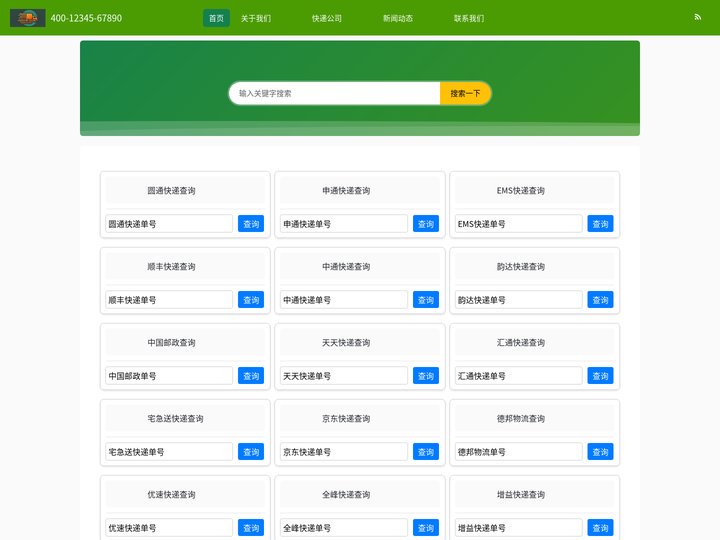The width and height of the screenshot is (720, 540).
Task: Click the 京东快递查询 heading
Action: pos(346,419)
